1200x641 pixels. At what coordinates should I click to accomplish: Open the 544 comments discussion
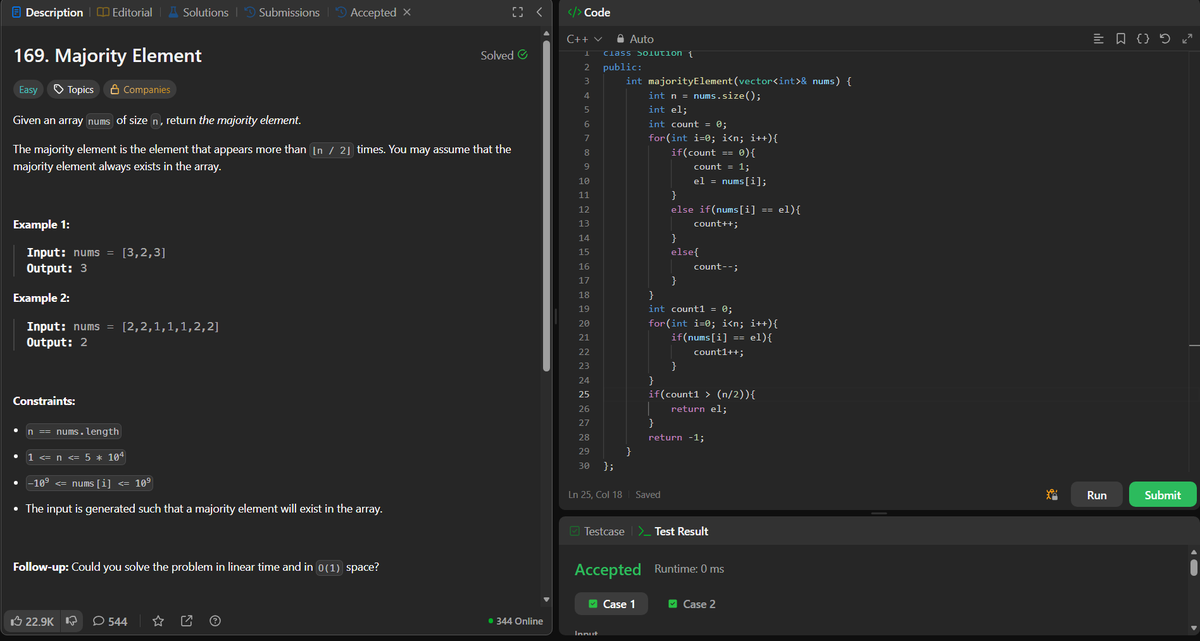pyautogui.click(x=110, y=621)
